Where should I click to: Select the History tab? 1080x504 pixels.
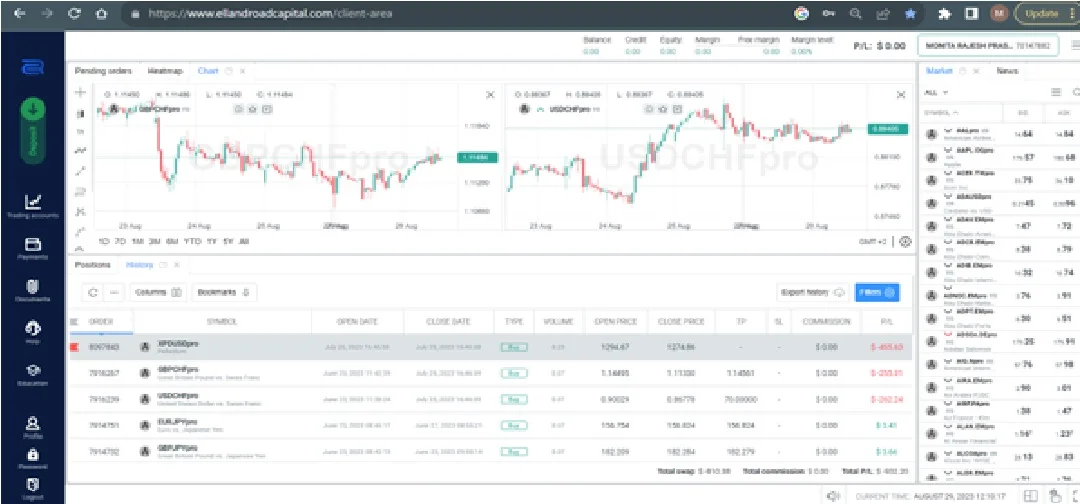pyautogui.click(x=138, y=264)
